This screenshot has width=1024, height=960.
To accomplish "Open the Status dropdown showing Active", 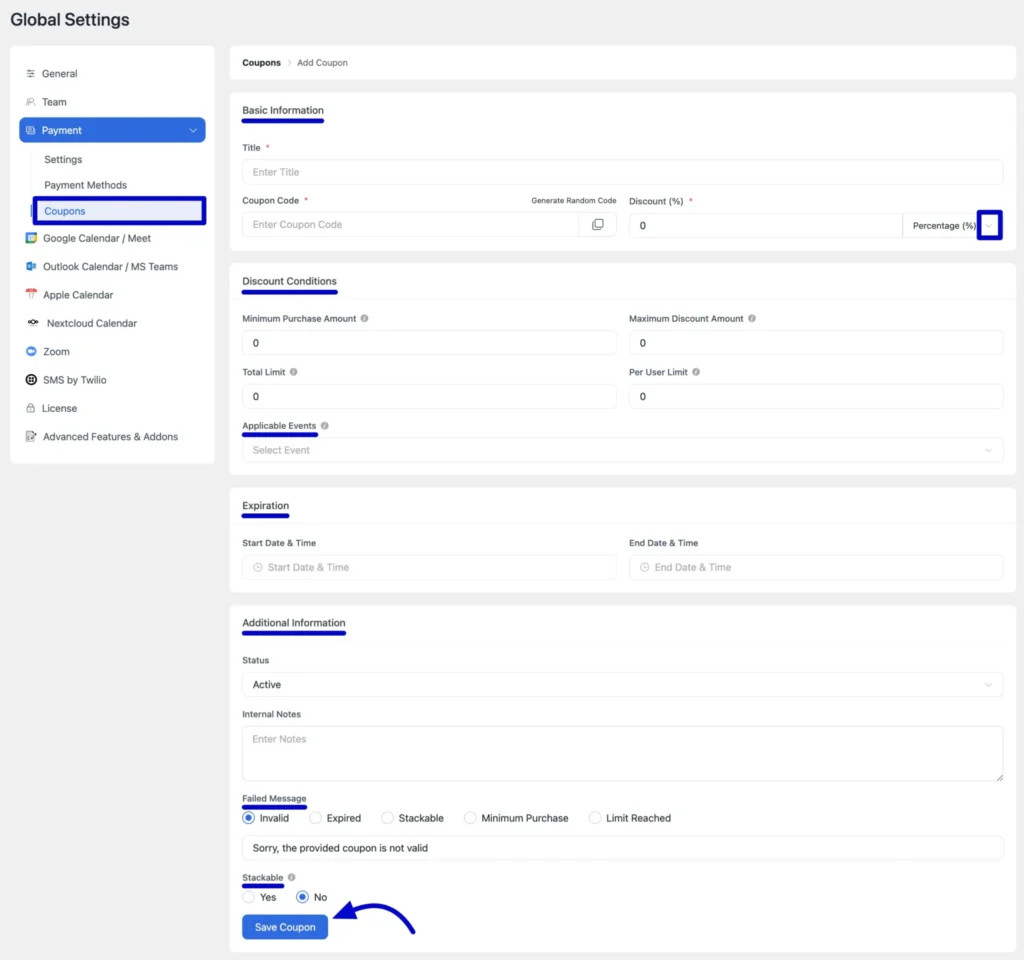I will [x=622, y=684].
